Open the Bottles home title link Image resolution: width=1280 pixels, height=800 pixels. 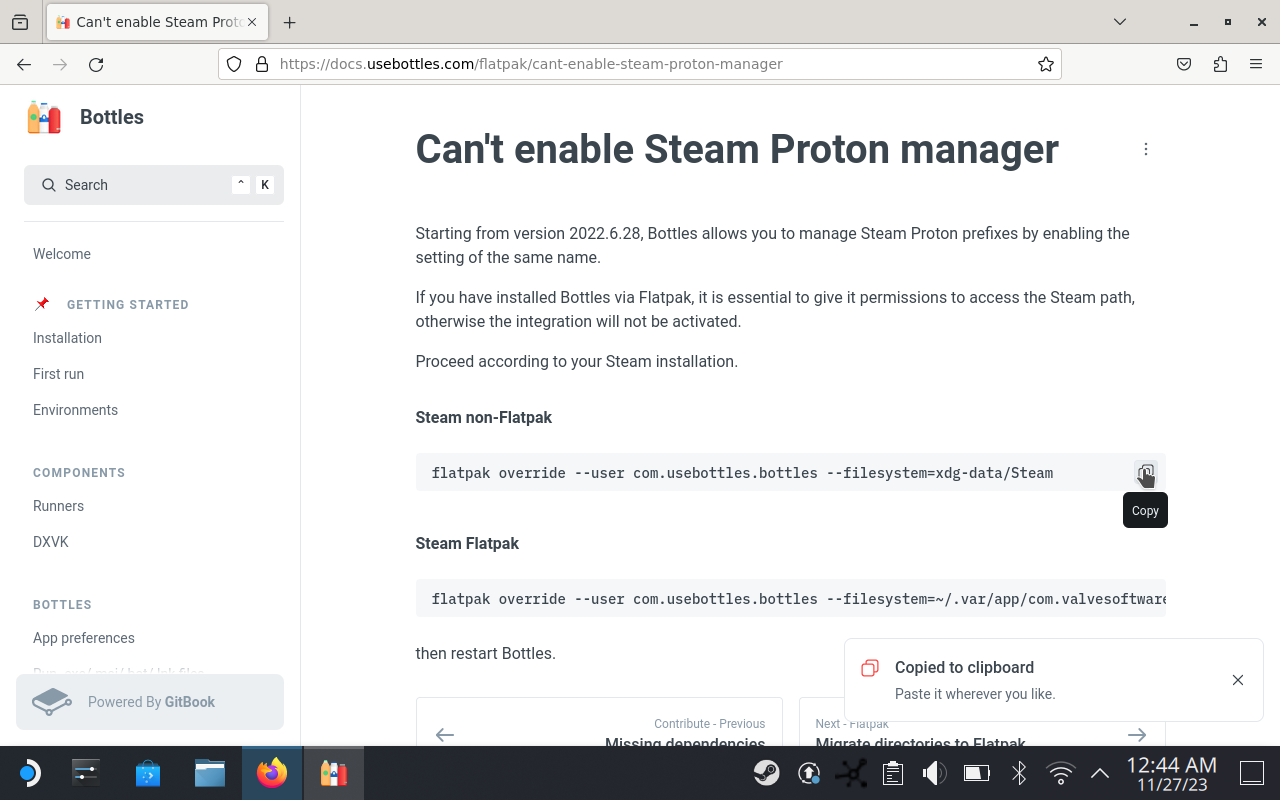click(x=112, y=117)
